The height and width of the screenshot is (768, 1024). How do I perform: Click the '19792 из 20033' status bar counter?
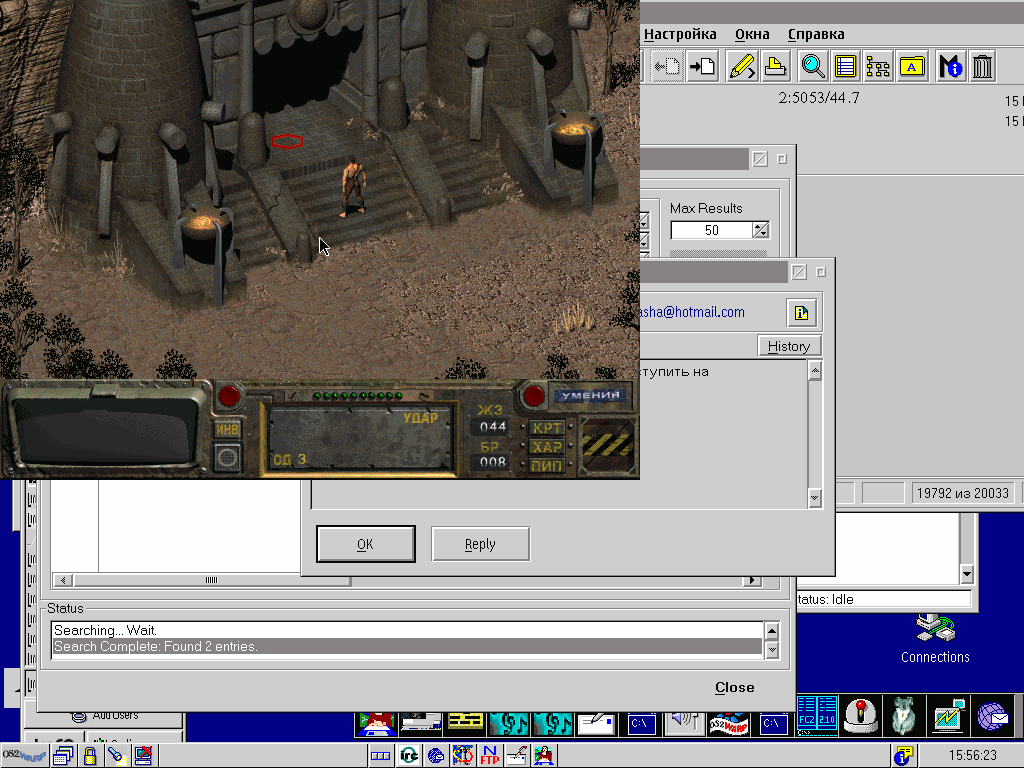click(x=963, y=493)
